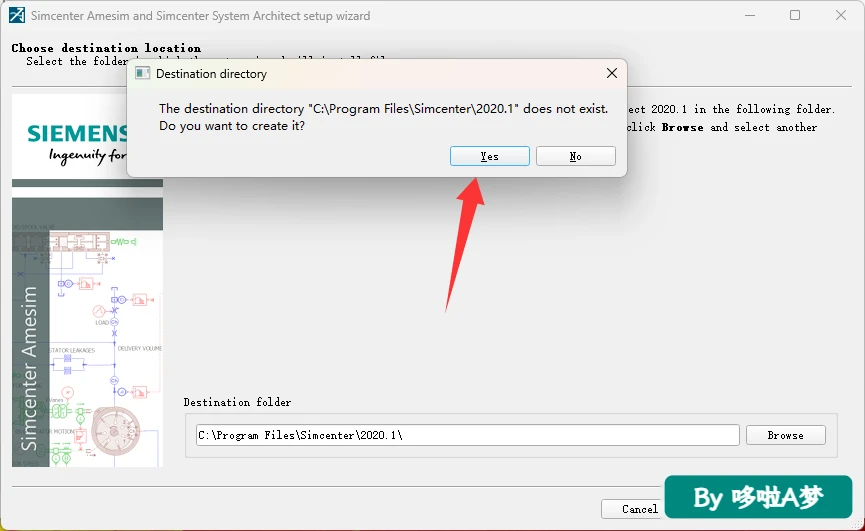Click the green By 哆啦A梦 watermark badge
This screenshot has width=865, height=531.
point(758,497)
